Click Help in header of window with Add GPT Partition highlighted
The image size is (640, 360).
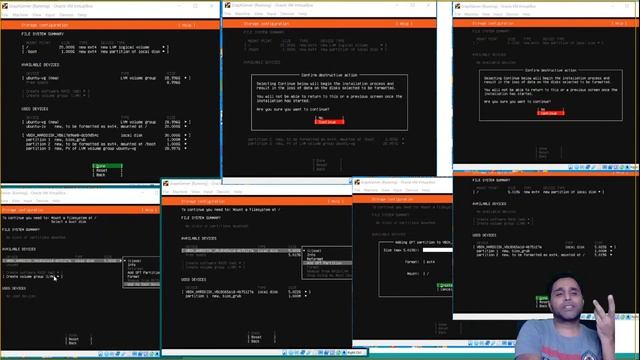(x=336, y=201)
